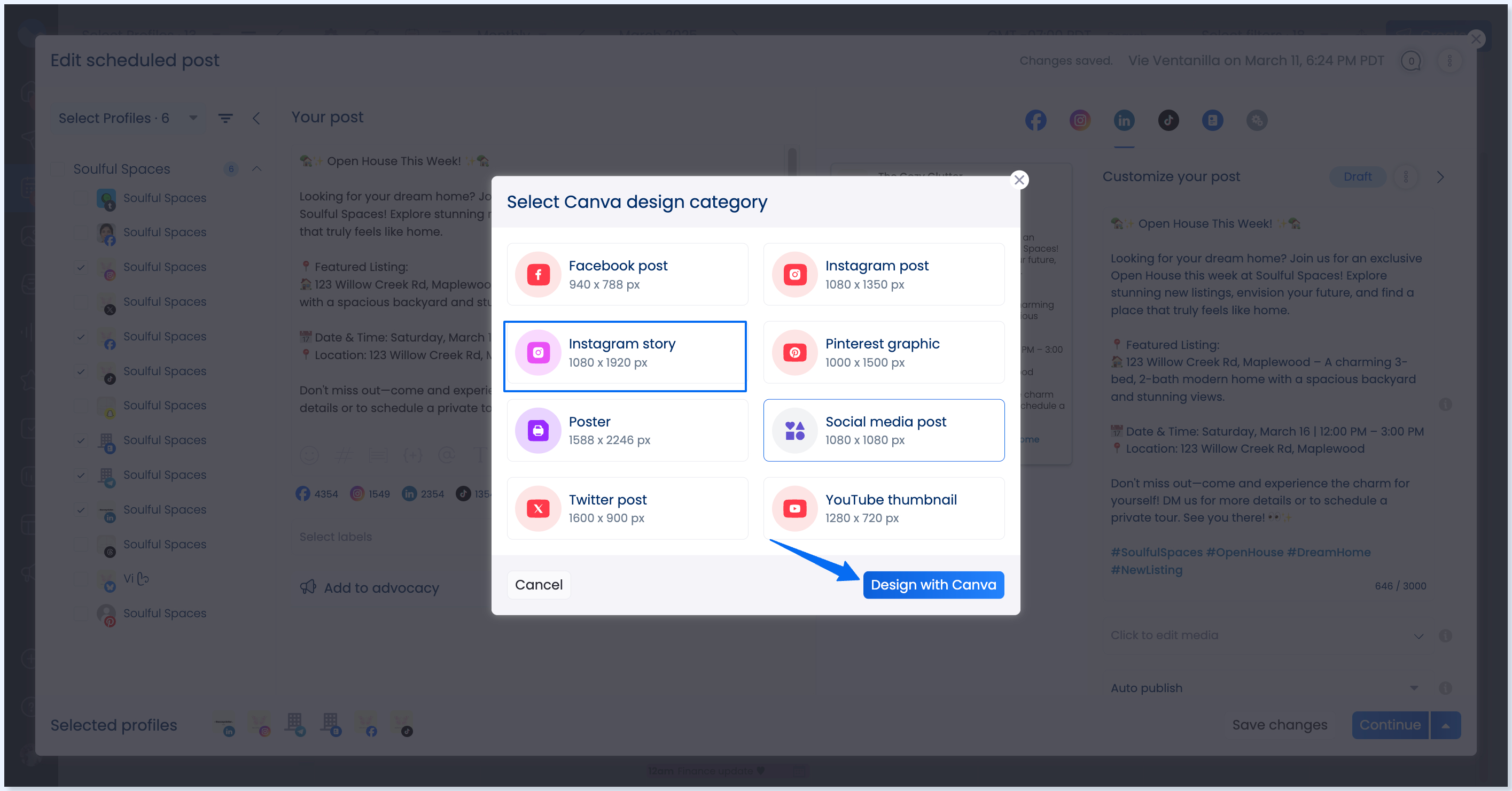Select the Social media post category

[883, 430]
